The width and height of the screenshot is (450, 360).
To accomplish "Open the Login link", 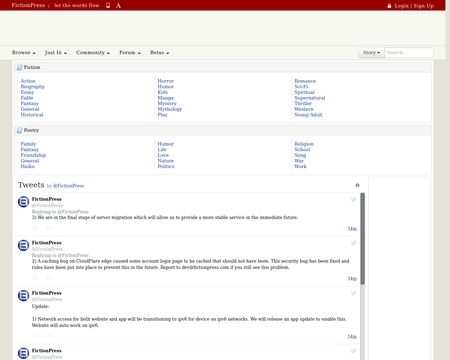I will tap(401, 6).
